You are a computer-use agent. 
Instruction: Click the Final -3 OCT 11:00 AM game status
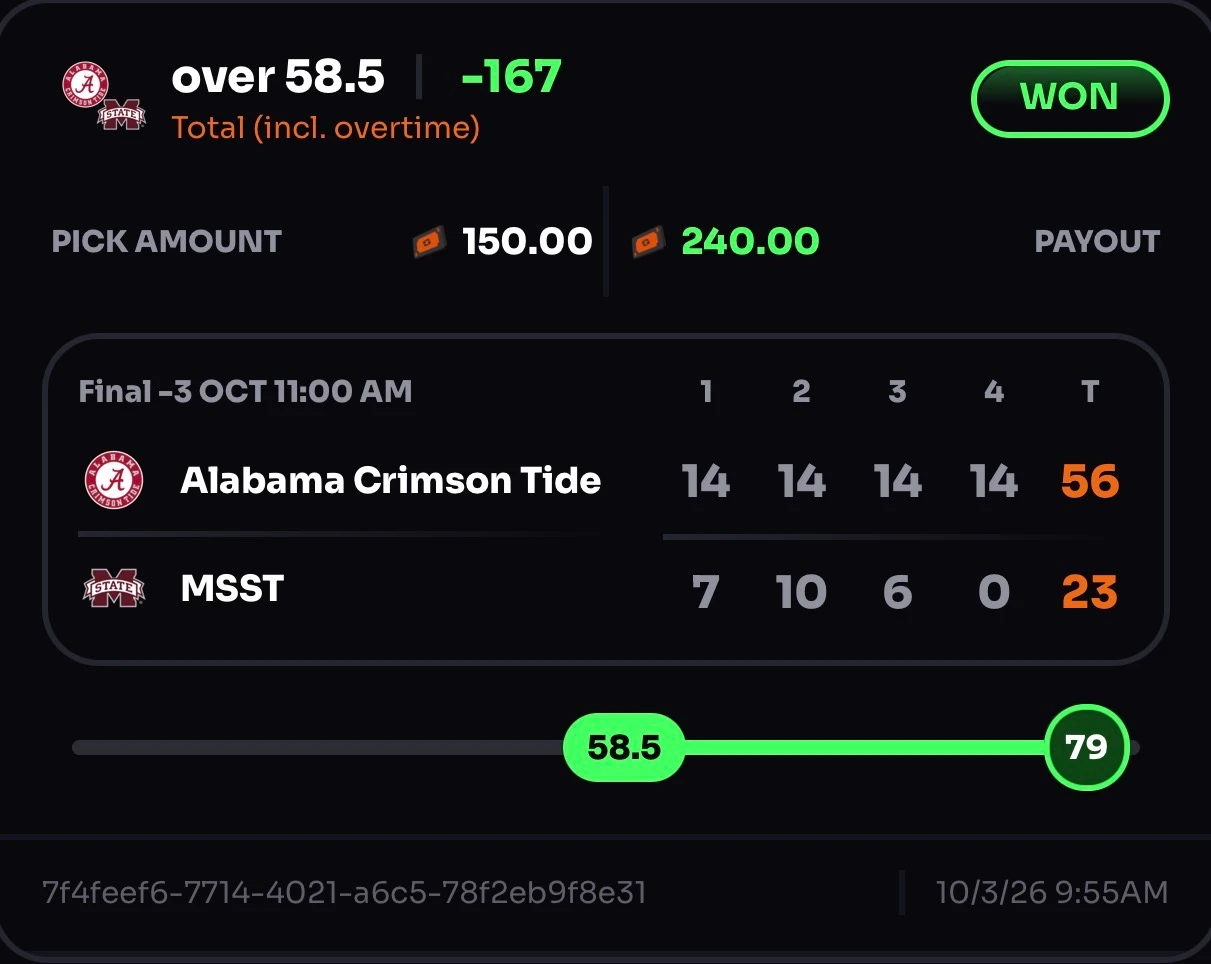pyautogui.click(x=245, y=391)
